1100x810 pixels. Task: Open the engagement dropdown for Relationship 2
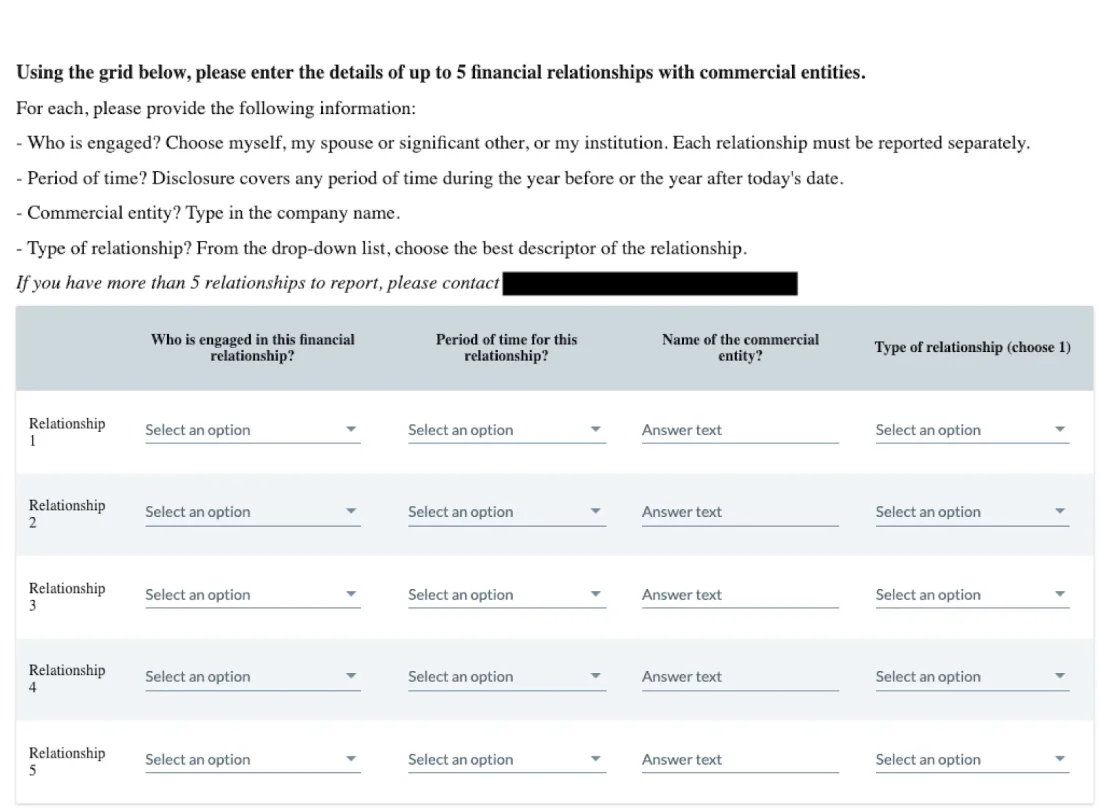[x=250, y=511]
